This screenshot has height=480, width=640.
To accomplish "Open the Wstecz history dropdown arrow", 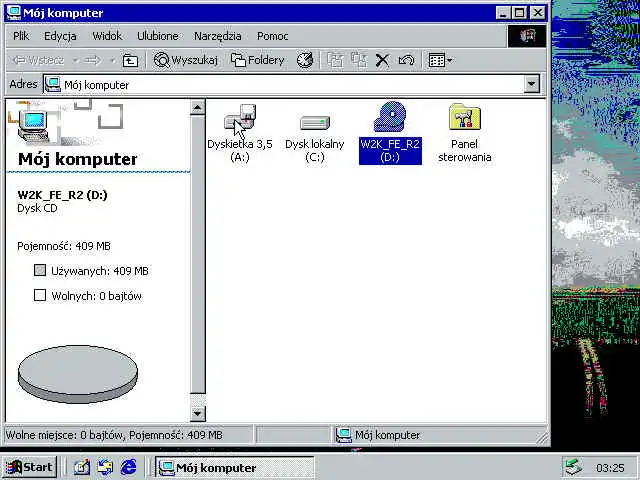I will pos(75,60).
